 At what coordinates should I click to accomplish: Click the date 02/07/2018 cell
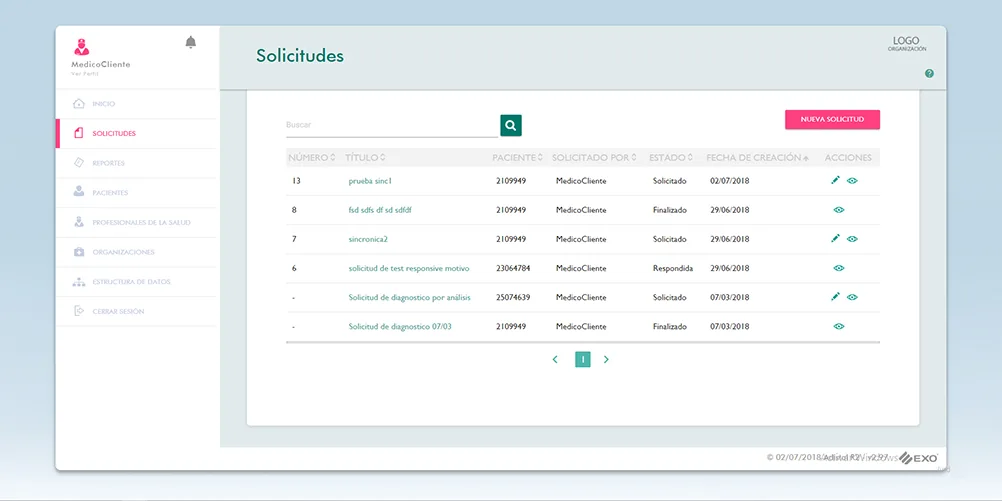pos(730,181)
